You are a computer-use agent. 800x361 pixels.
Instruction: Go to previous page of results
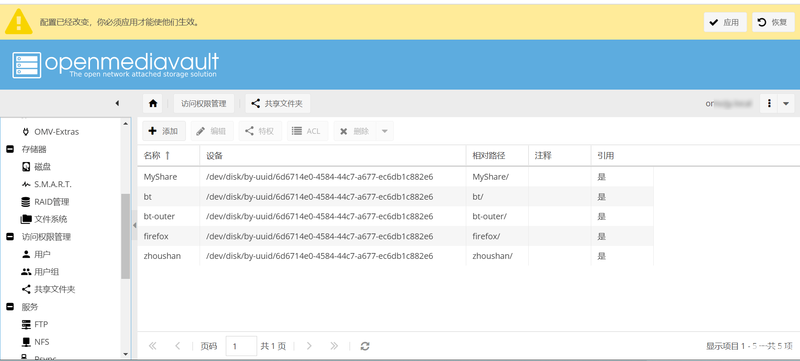coord(177,346)
